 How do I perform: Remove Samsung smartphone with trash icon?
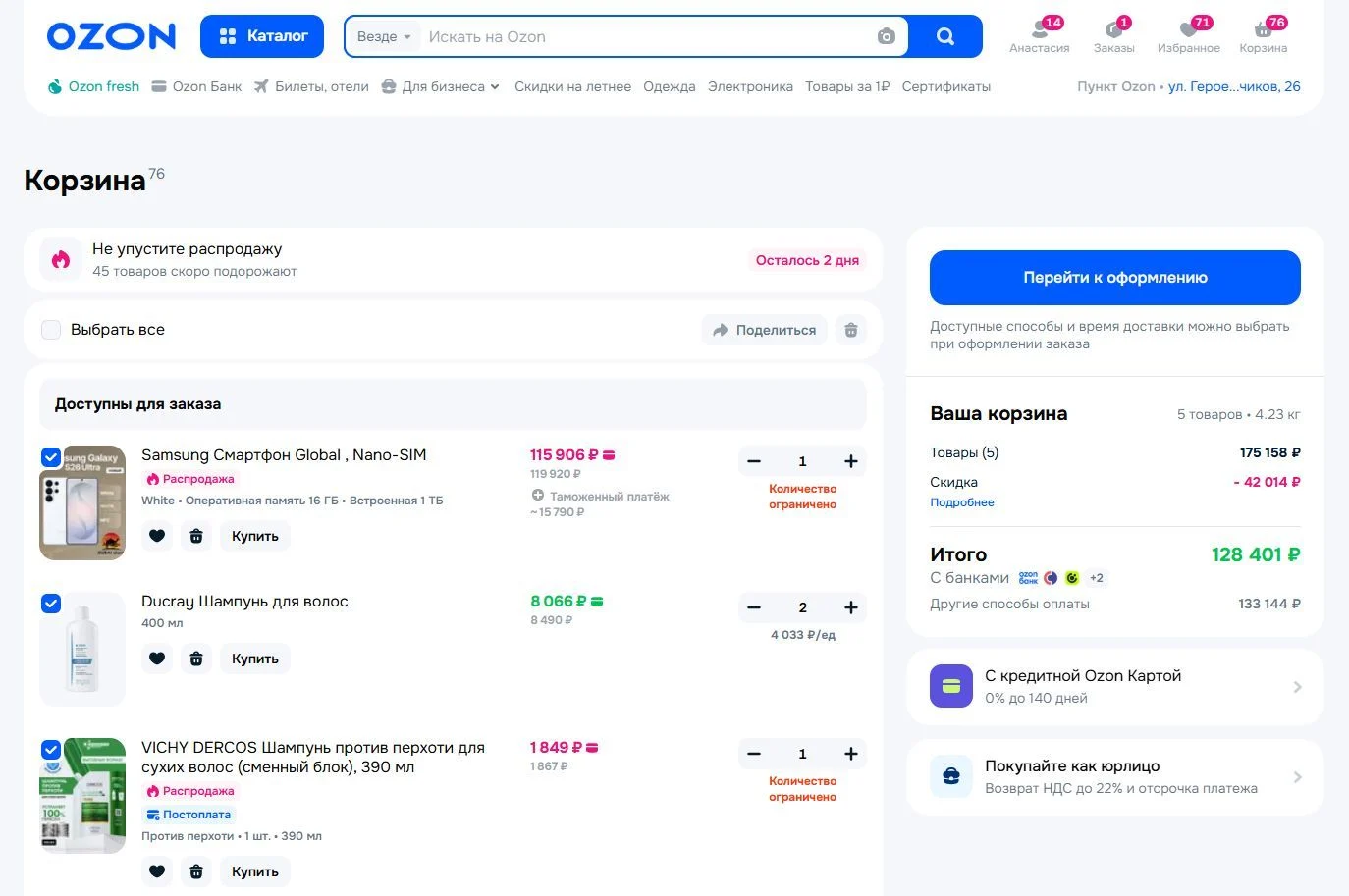tap(196, 536)
